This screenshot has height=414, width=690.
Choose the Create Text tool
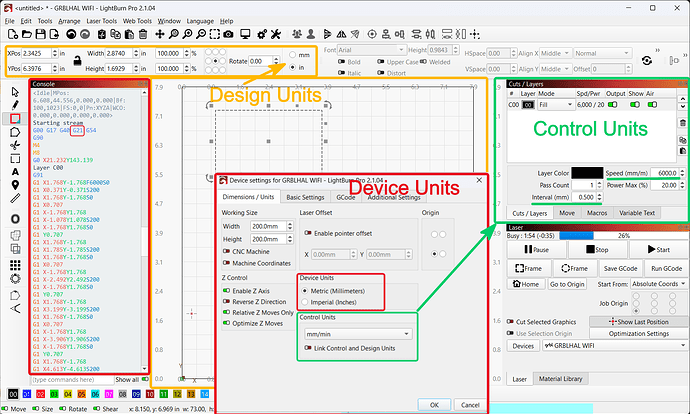(x=15, y=172)
